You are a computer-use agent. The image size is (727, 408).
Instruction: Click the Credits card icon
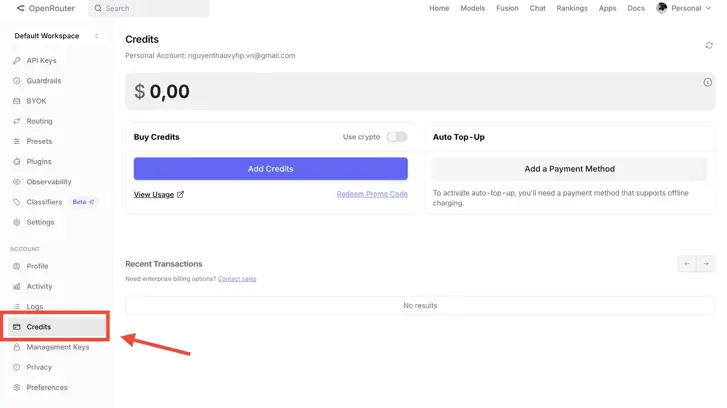click(x=17, y=327)
